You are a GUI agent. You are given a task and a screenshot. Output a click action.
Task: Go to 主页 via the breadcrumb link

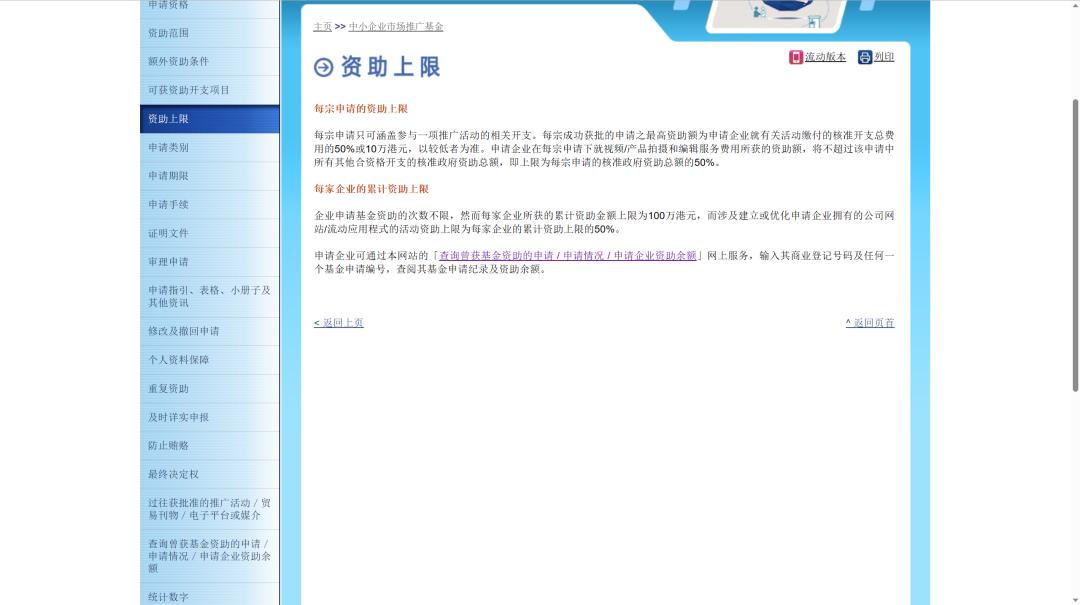tap(321, 26)
